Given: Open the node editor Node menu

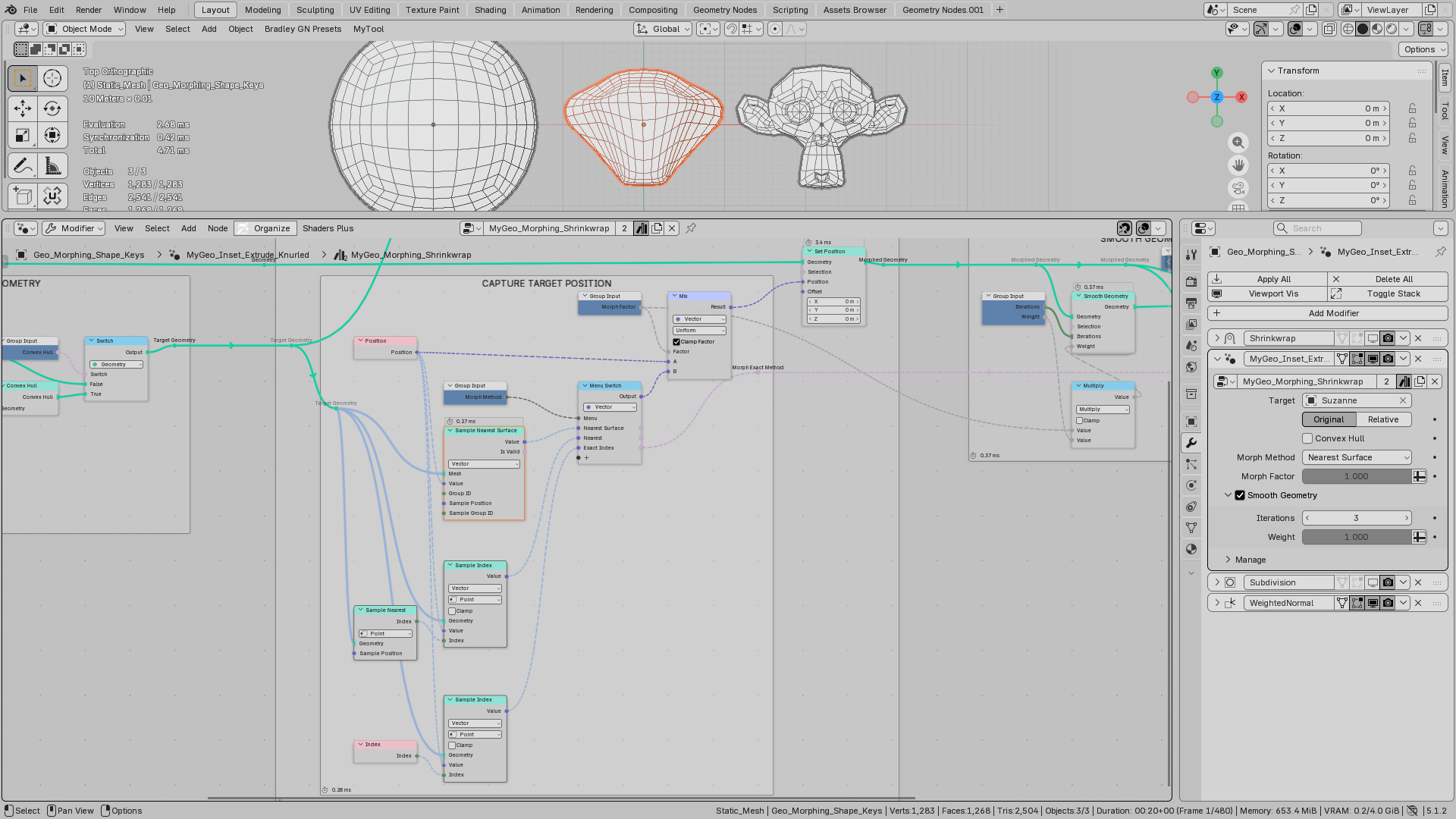Looking at the screenshot, I should tap(218, 228).
